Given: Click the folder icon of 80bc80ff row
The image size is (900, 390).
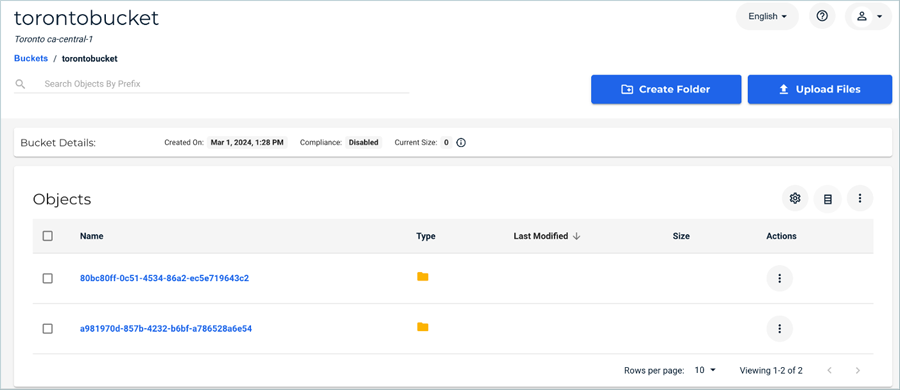Looking at the screenshot, I should pos(423,277).
